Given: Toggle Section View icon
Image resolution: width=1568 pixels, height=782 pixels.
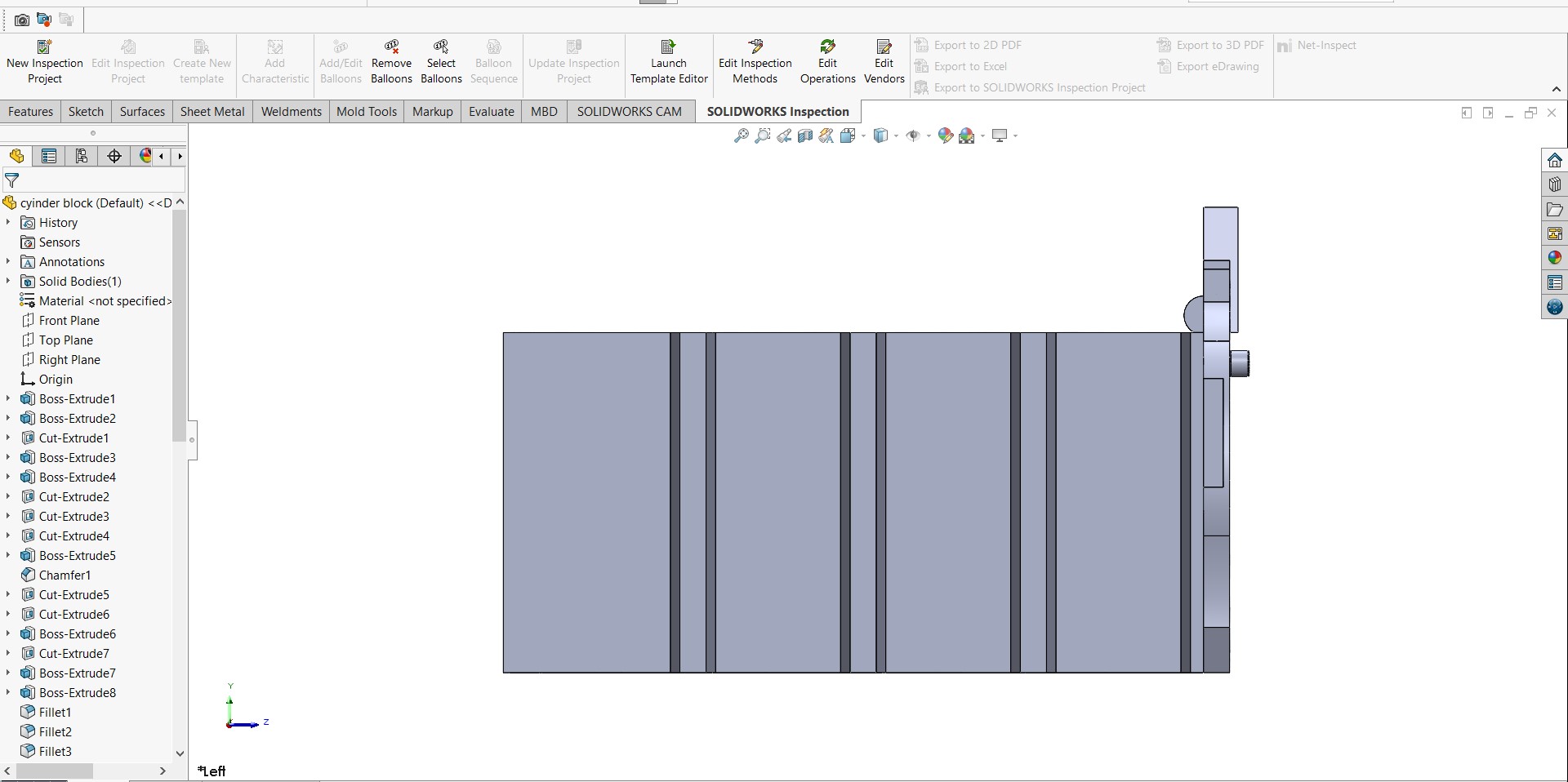Looking at the screenshot, I should point(805,136).
